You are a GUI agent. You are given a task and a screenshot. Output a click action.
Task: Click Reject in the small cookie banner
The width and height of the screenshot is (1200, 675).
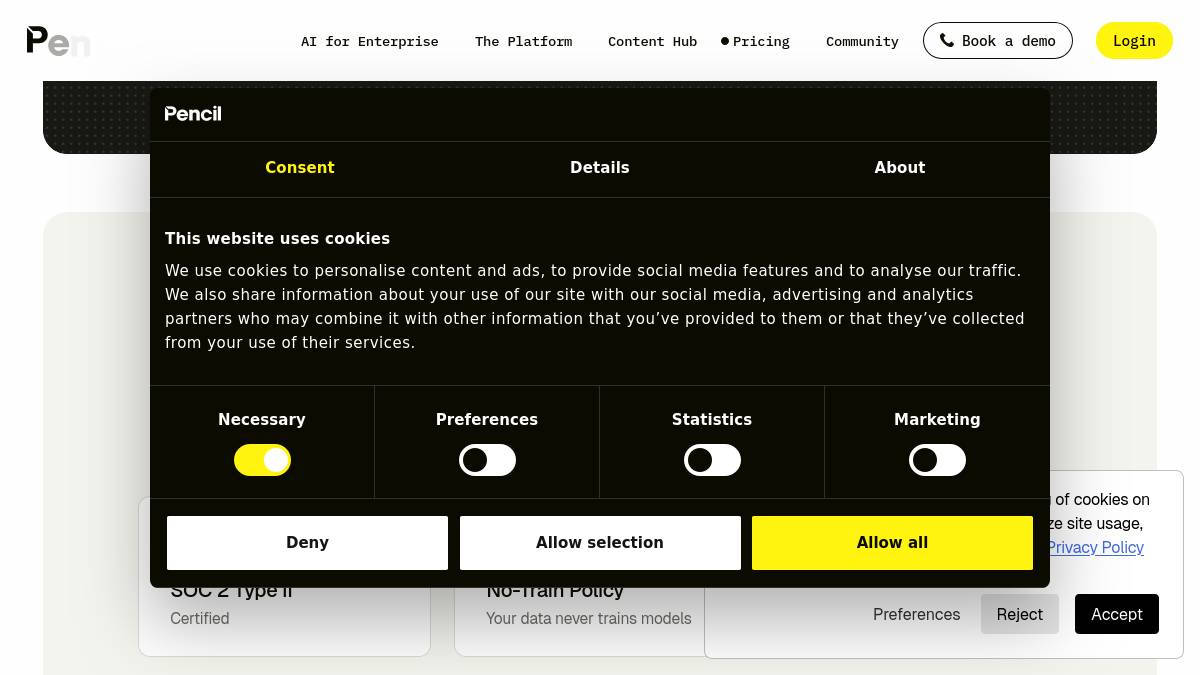(x=1019, y=614)
